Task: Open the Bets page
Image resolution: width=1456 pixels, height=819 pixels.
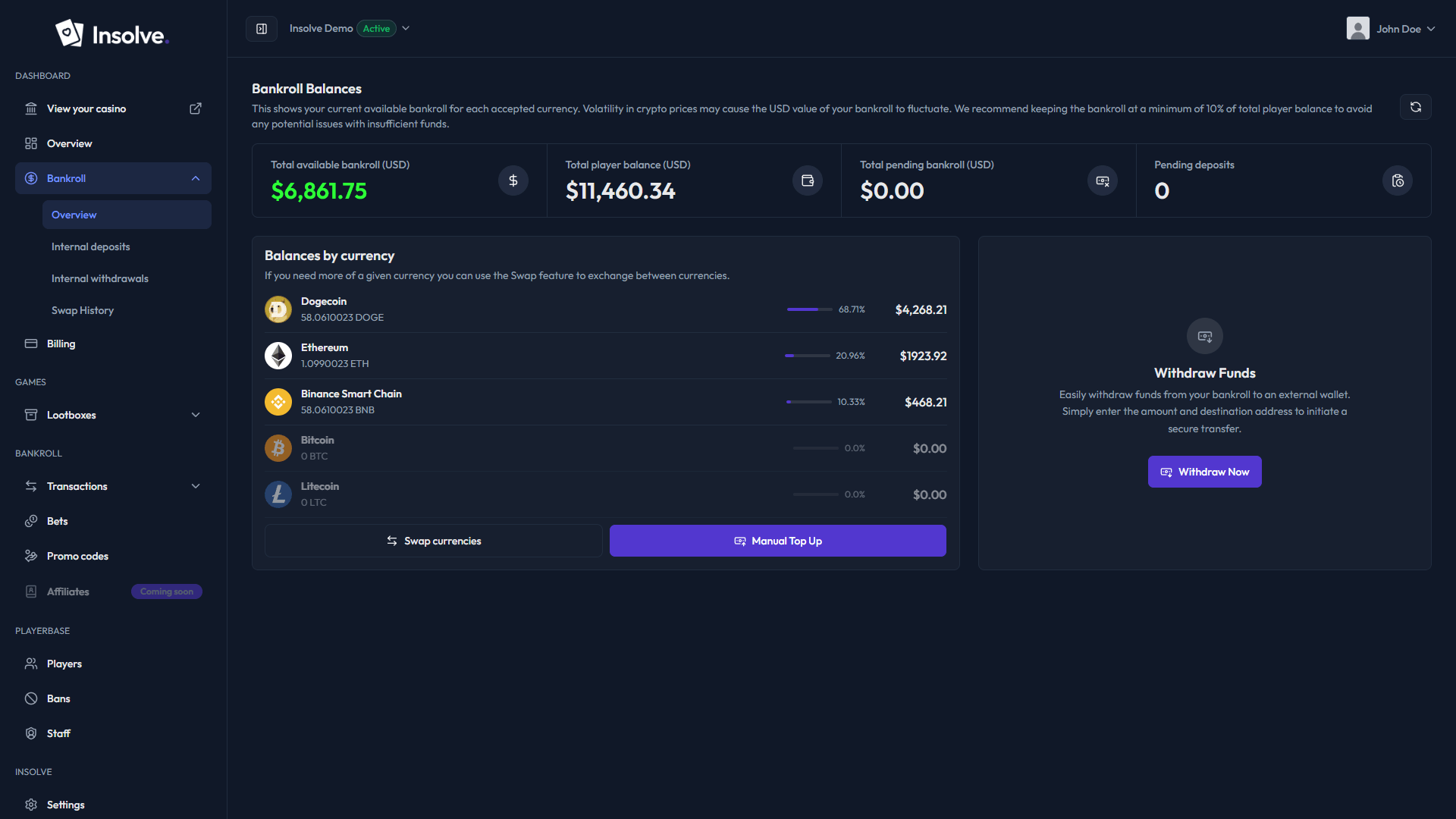Action: tap(113, 521)
